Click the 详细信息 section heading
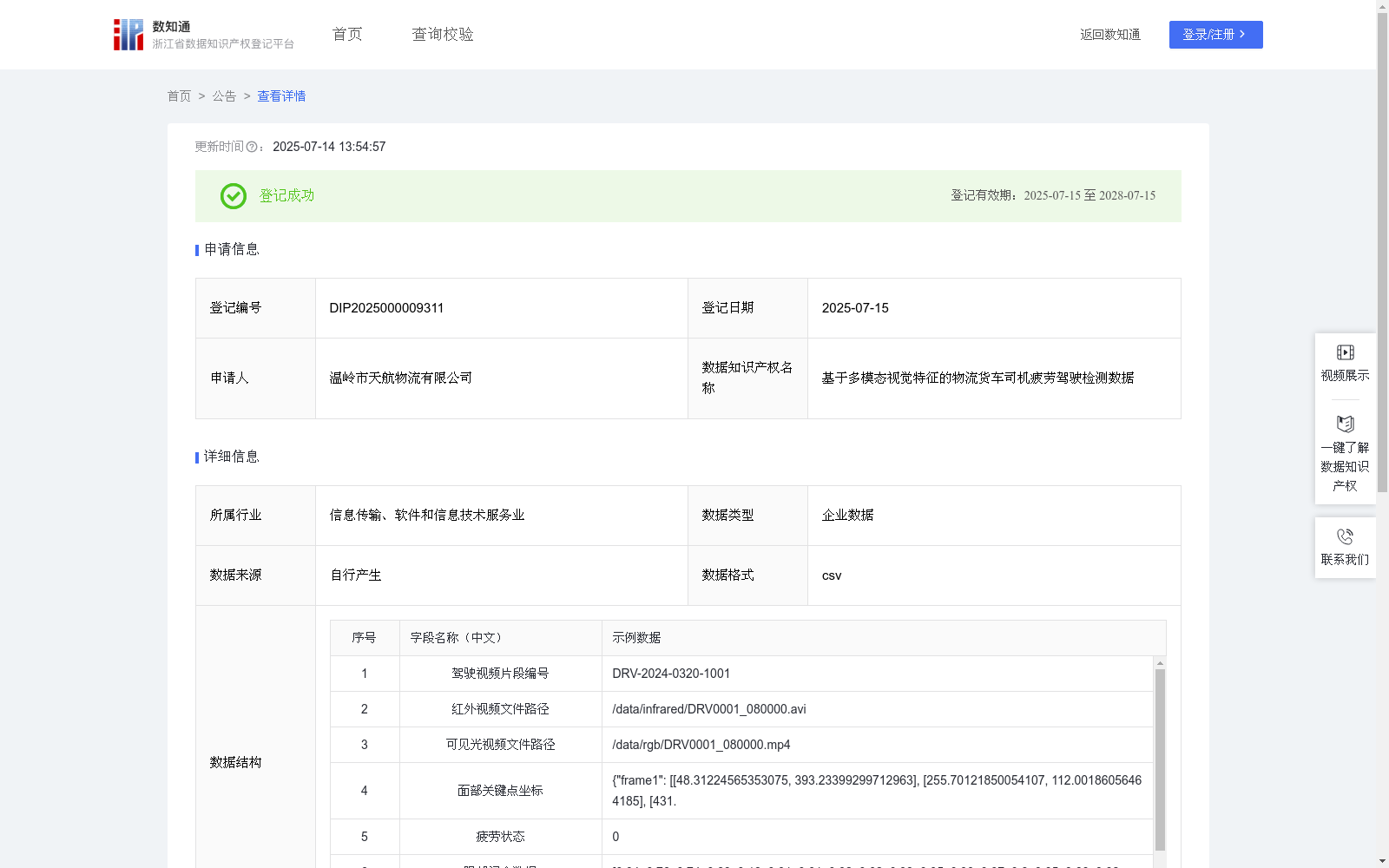The height and width of the screenshot is (868, 1389). pos(232,457)
